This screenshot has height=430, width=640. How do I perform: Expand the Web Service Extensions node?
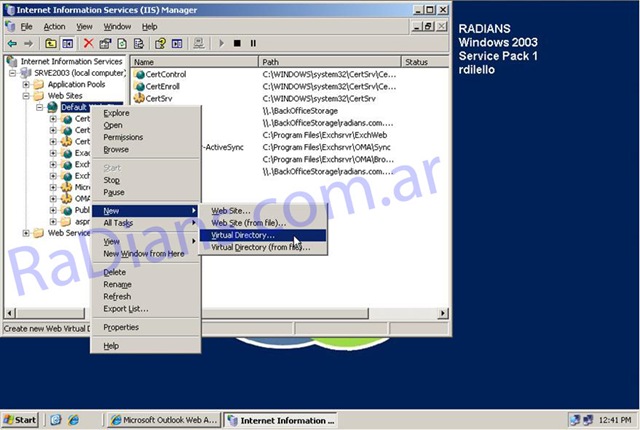coord(26,233)
